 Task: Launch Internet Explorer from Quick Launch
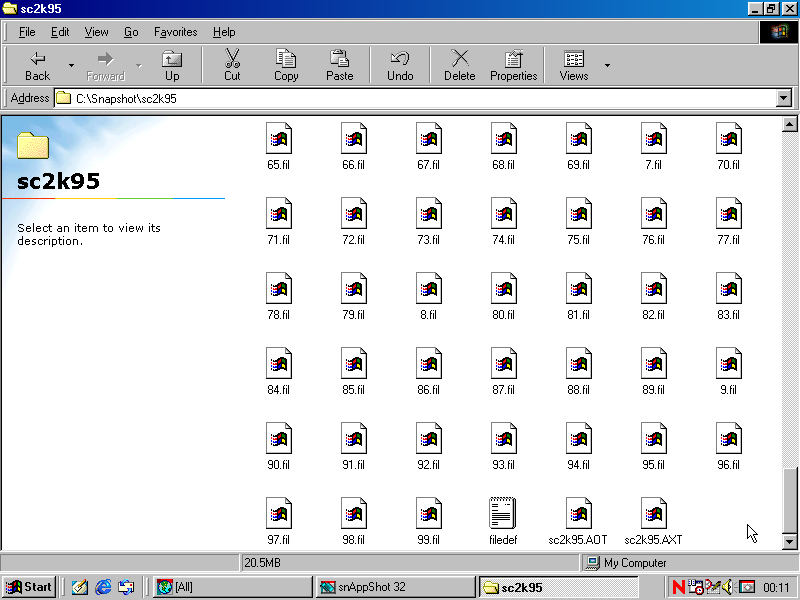click(103, 587)
